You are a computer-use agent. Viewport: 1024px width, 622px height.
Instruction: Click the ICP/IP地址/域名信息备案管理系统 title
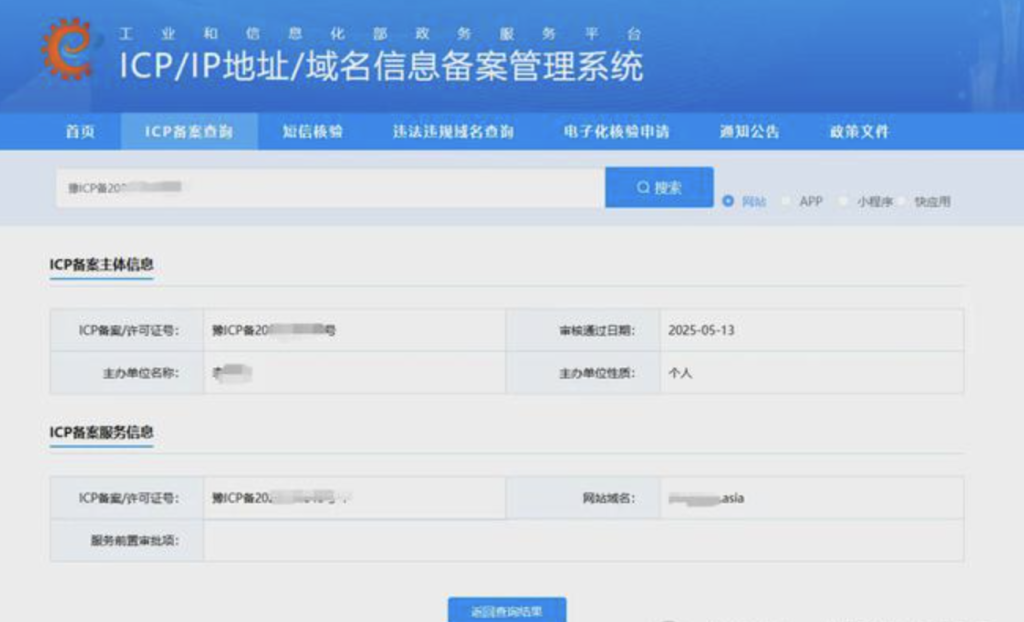coord(381,66)
